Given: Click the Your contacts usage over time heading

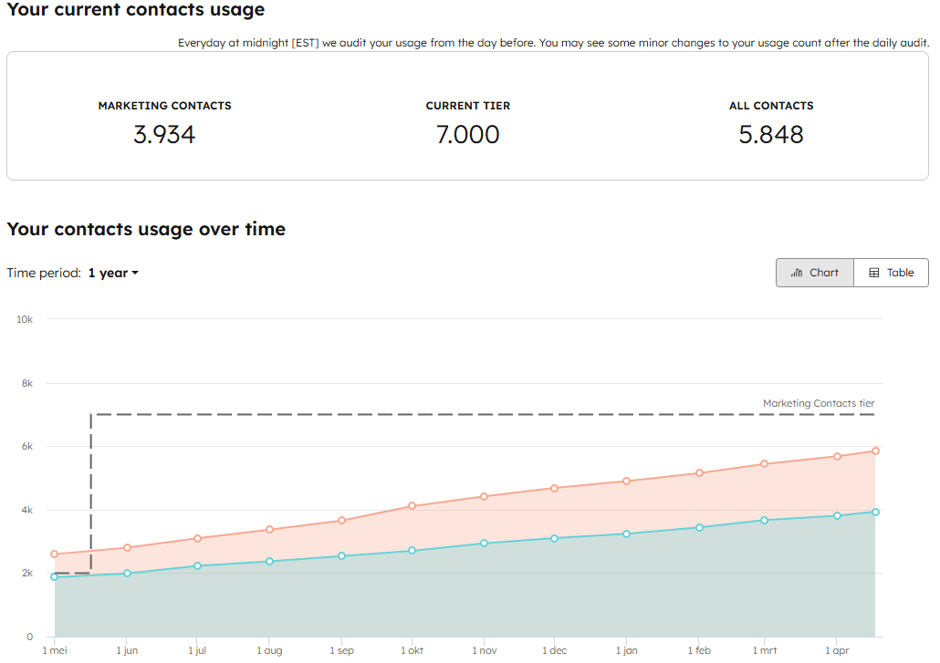Looking at the screenshot, I should click(x=145, y=229).
